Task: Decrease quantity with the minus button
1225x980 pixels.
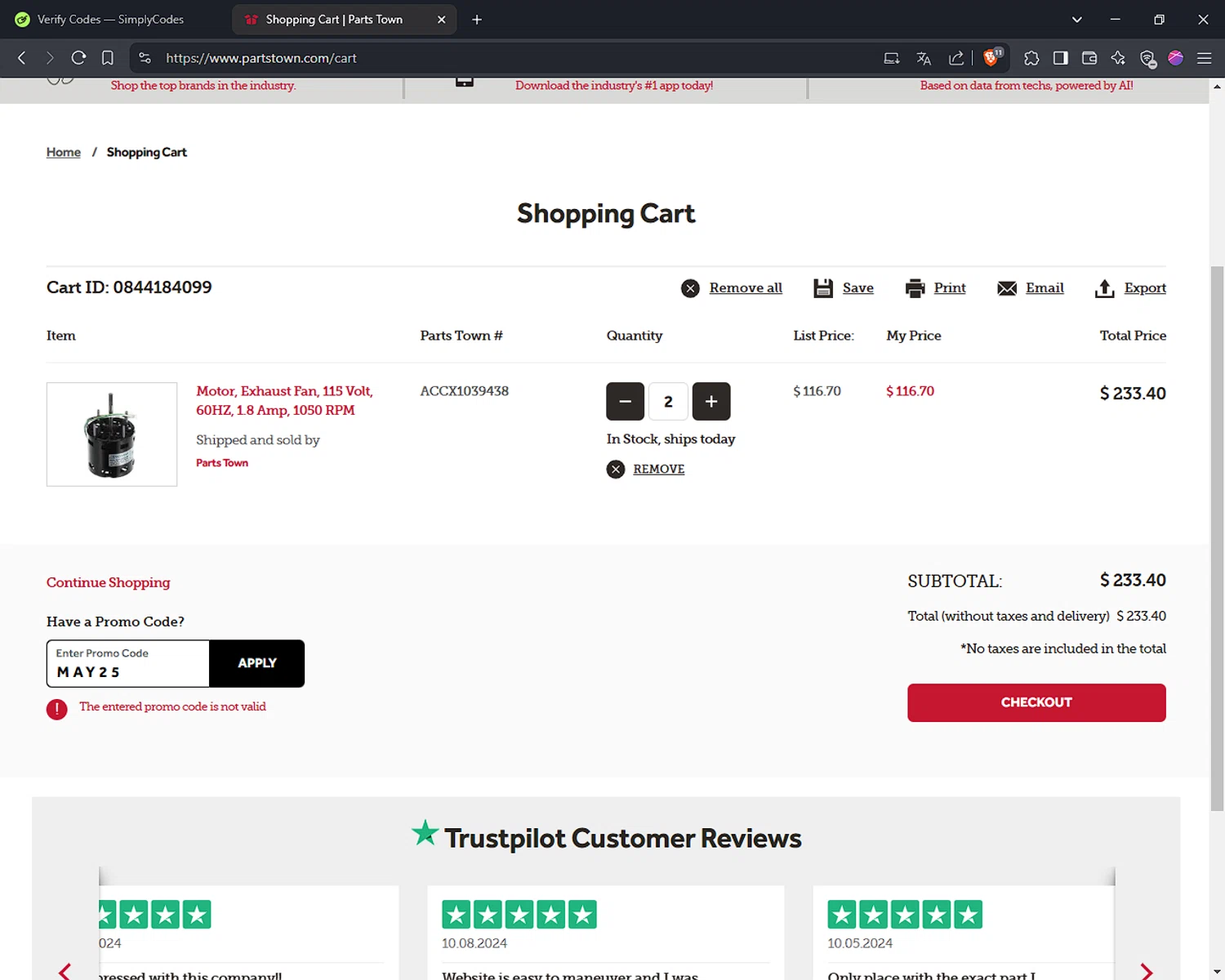Action: click(x=626, y=401)
